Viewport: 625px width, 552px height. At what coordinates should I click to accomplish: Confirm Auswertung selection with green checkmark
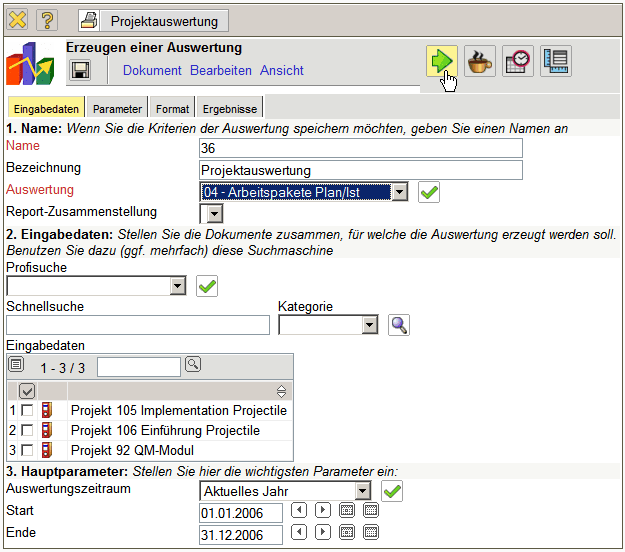(x=429, y=192)
